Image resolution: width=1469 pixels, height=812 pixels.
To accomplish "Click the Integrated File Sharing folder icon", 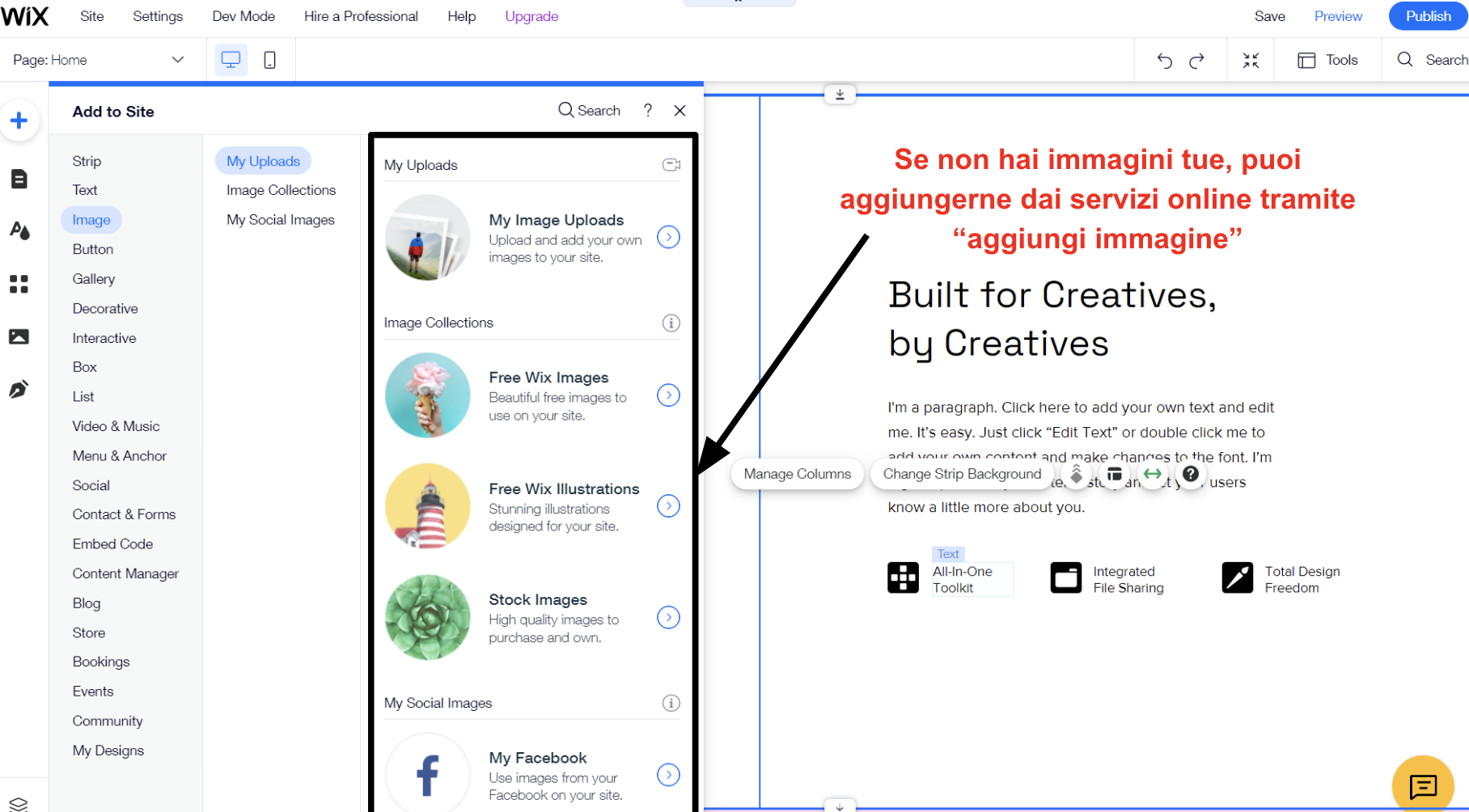I will click(x=1065, y=577).
